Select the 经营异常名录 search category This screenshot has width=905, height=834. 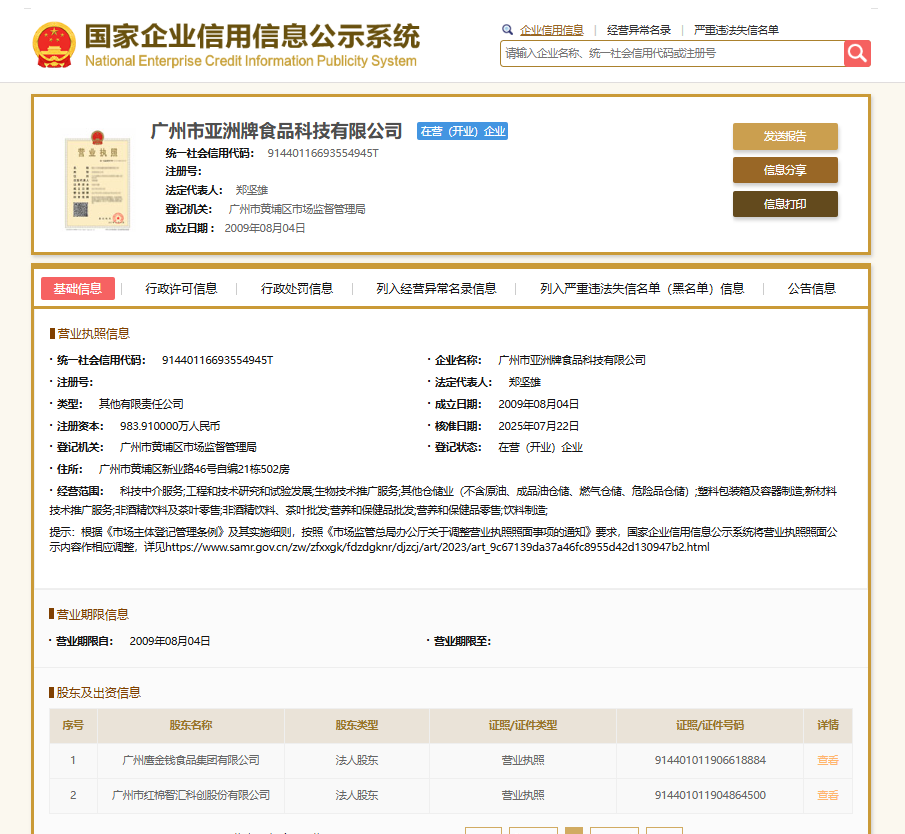[639, 30]
